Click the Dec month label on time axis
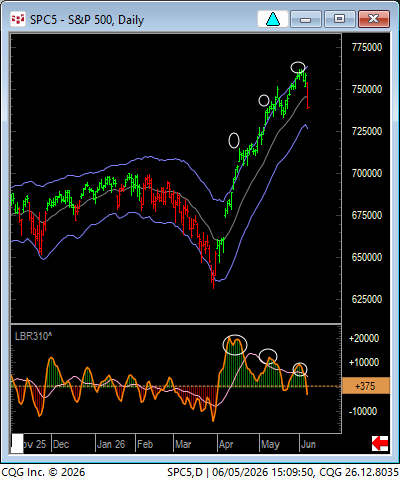 click(61, 444)
